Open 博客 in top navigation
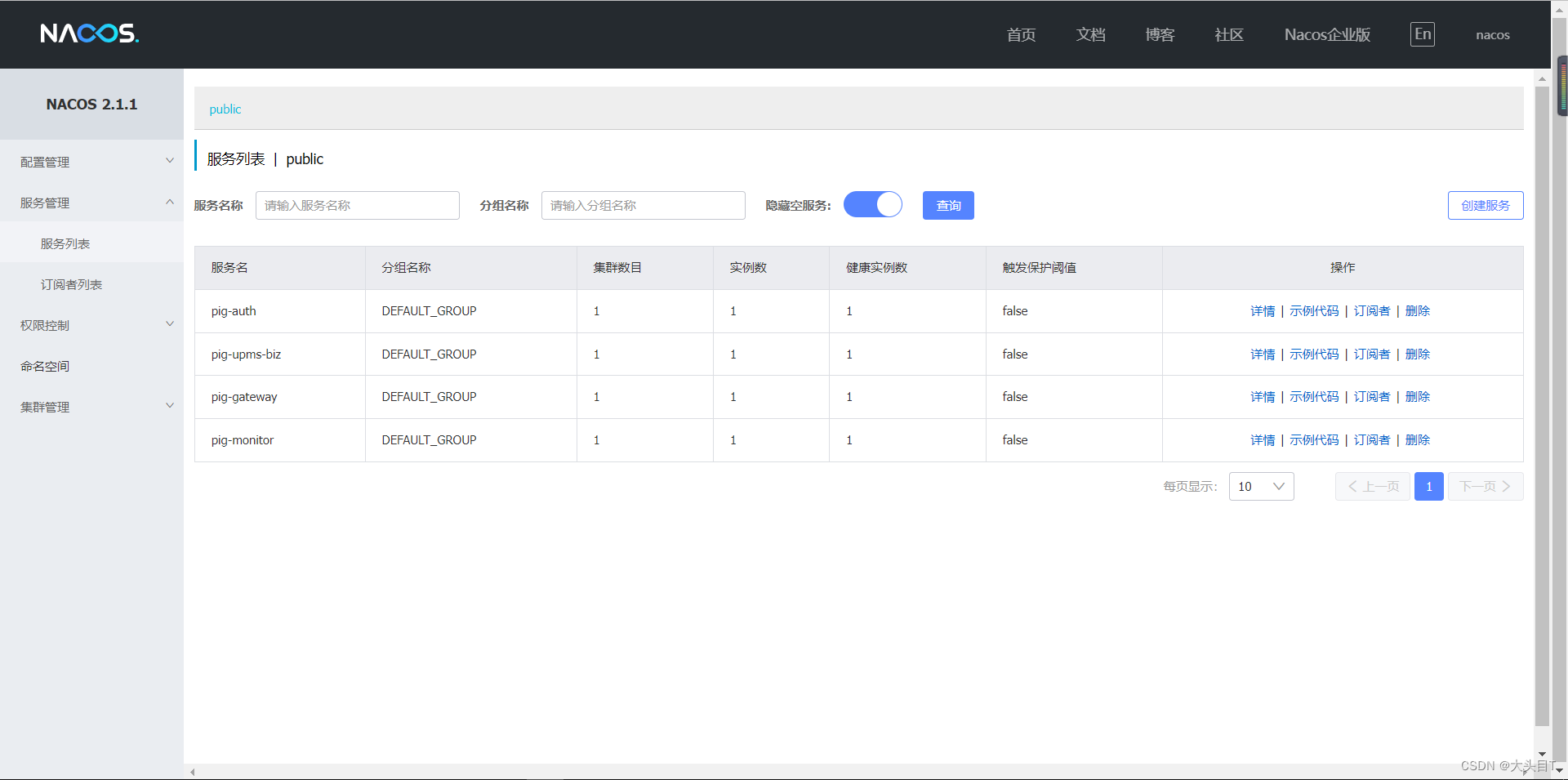The image size is (1568, 780). (x=1160, y=34)
